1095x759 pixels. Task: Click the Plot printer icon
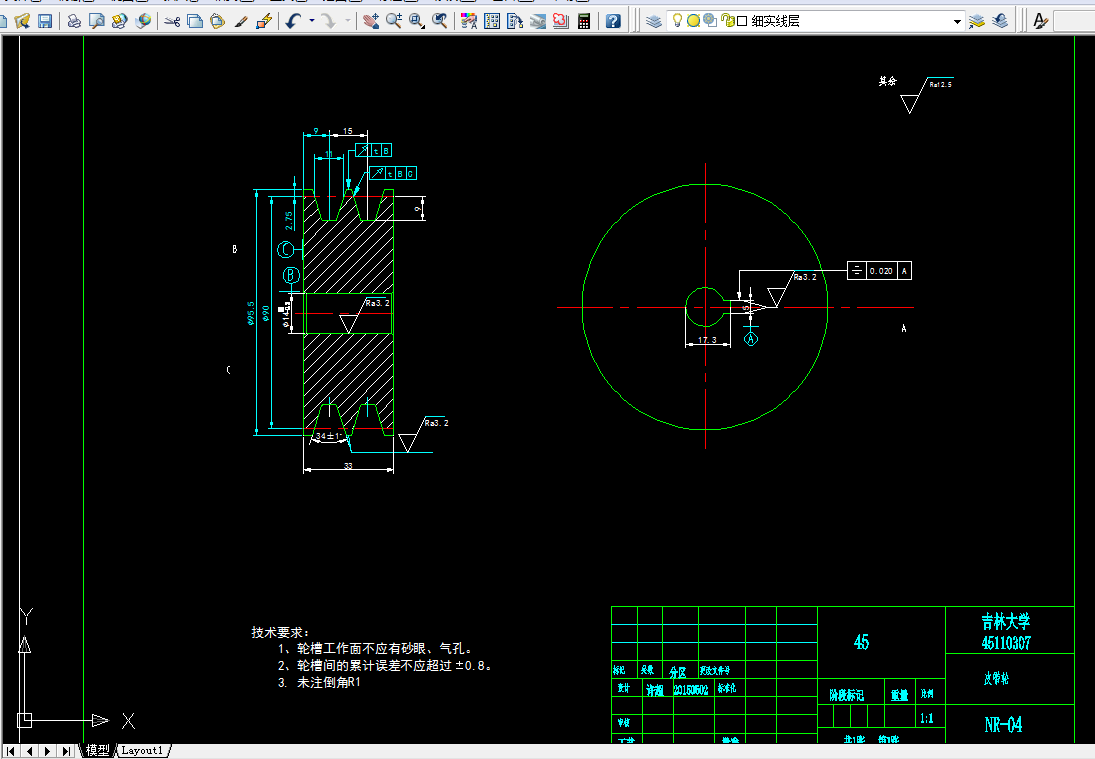[x=74, y=20]
